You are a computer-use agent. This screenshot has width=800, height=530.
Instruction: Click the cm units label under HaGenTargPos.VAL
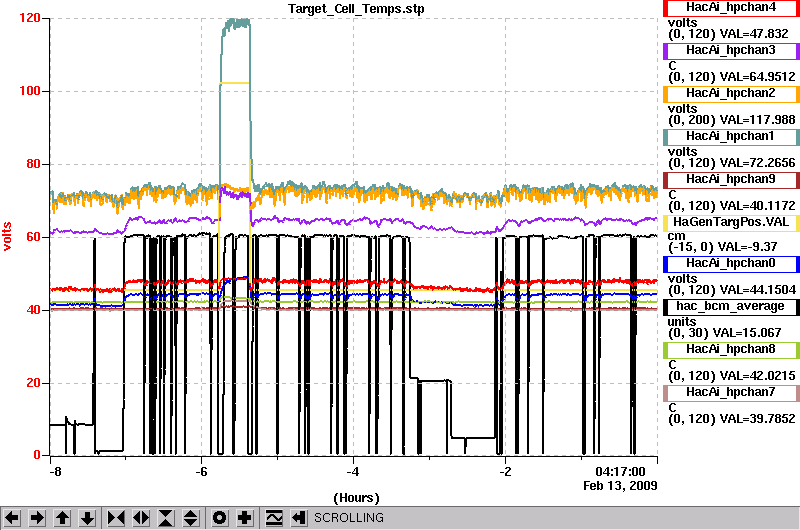click(x=677, y=236)
